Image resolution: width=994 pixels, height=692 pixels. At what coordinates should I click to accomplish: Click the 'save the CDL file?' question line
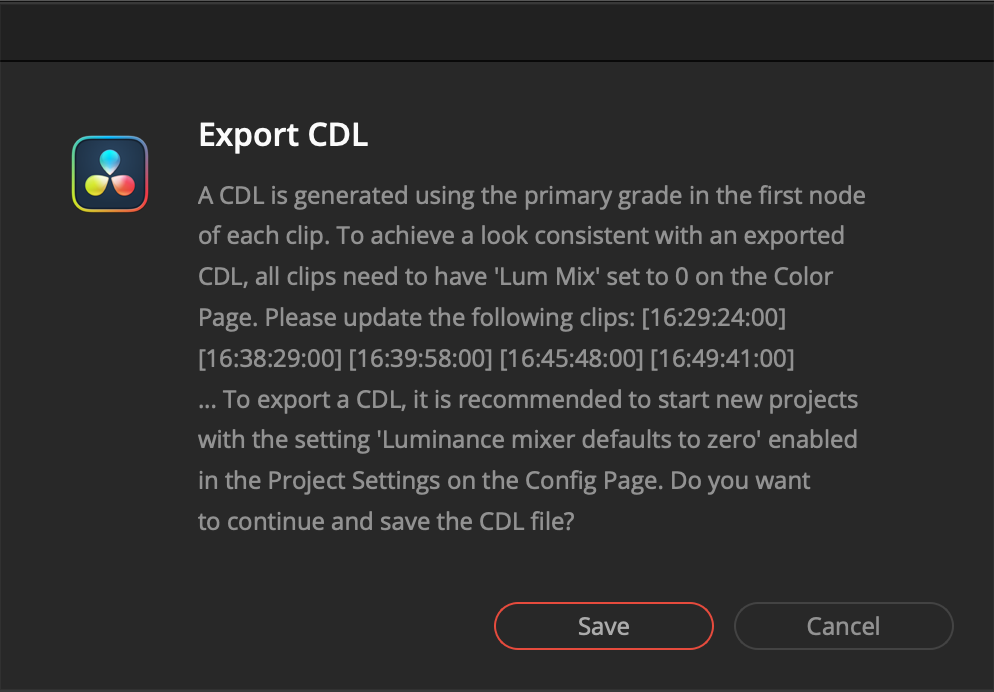click(386, 522)
